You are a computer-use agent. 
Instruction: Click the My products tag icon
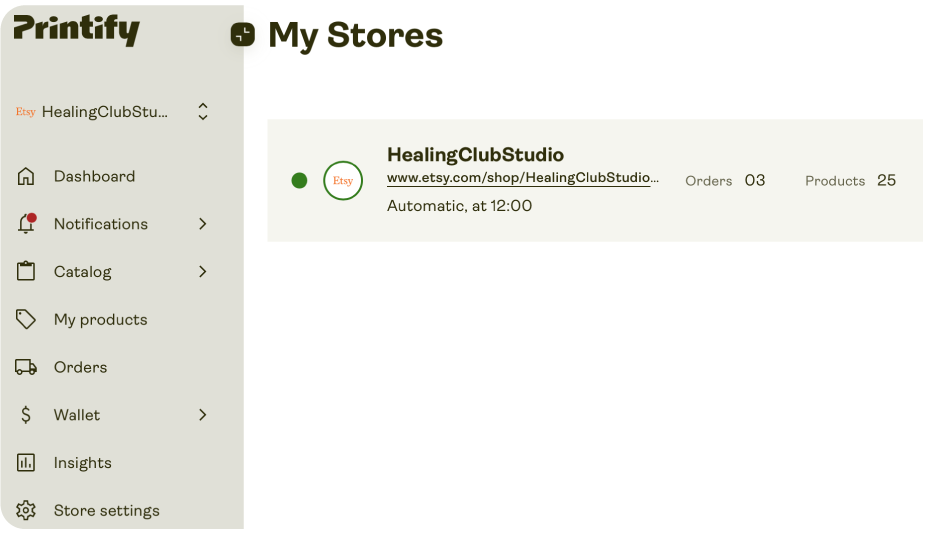click(x=25, y=319)
